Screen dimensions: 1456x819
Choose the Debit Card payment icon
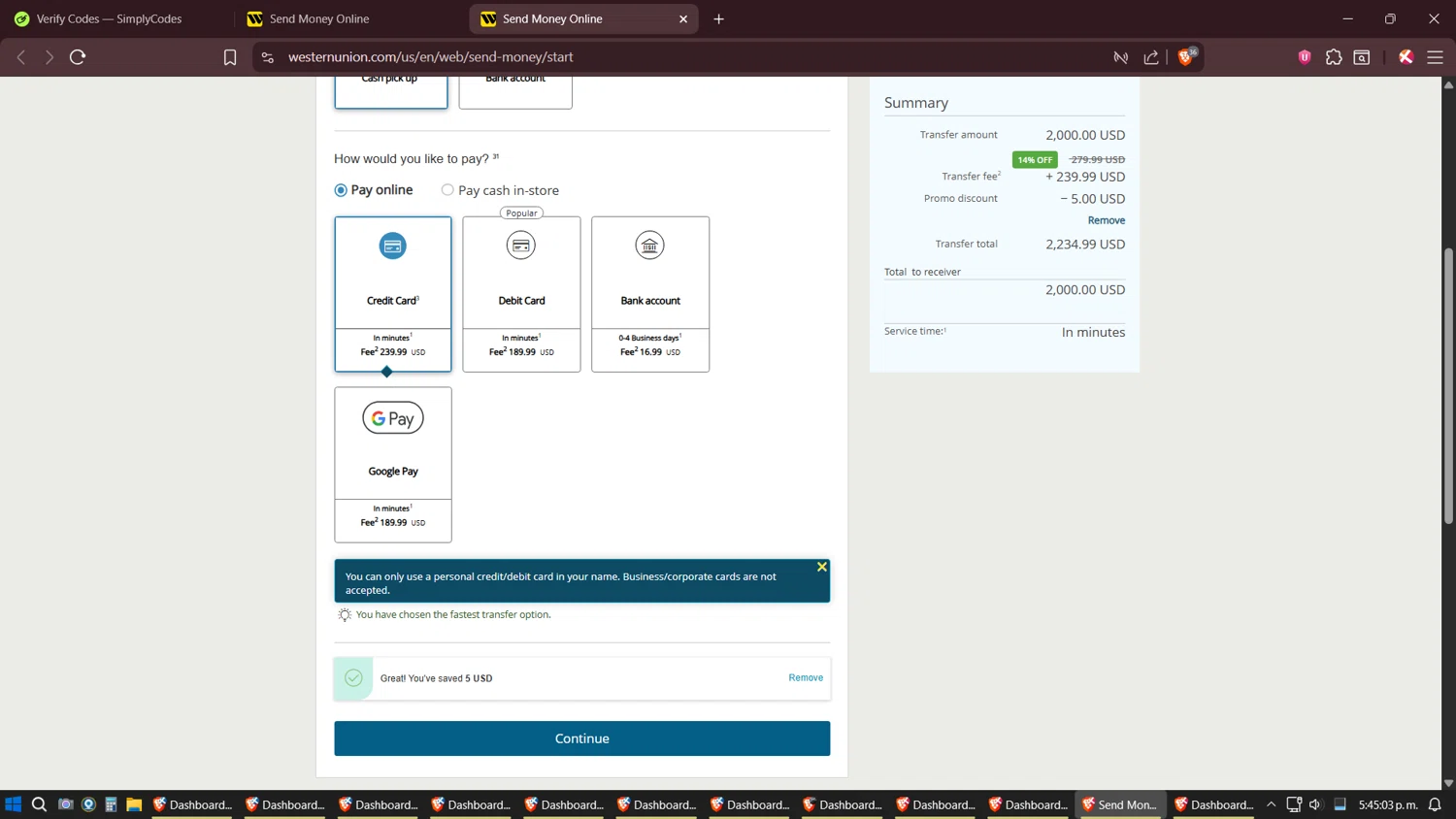point(521,246)
